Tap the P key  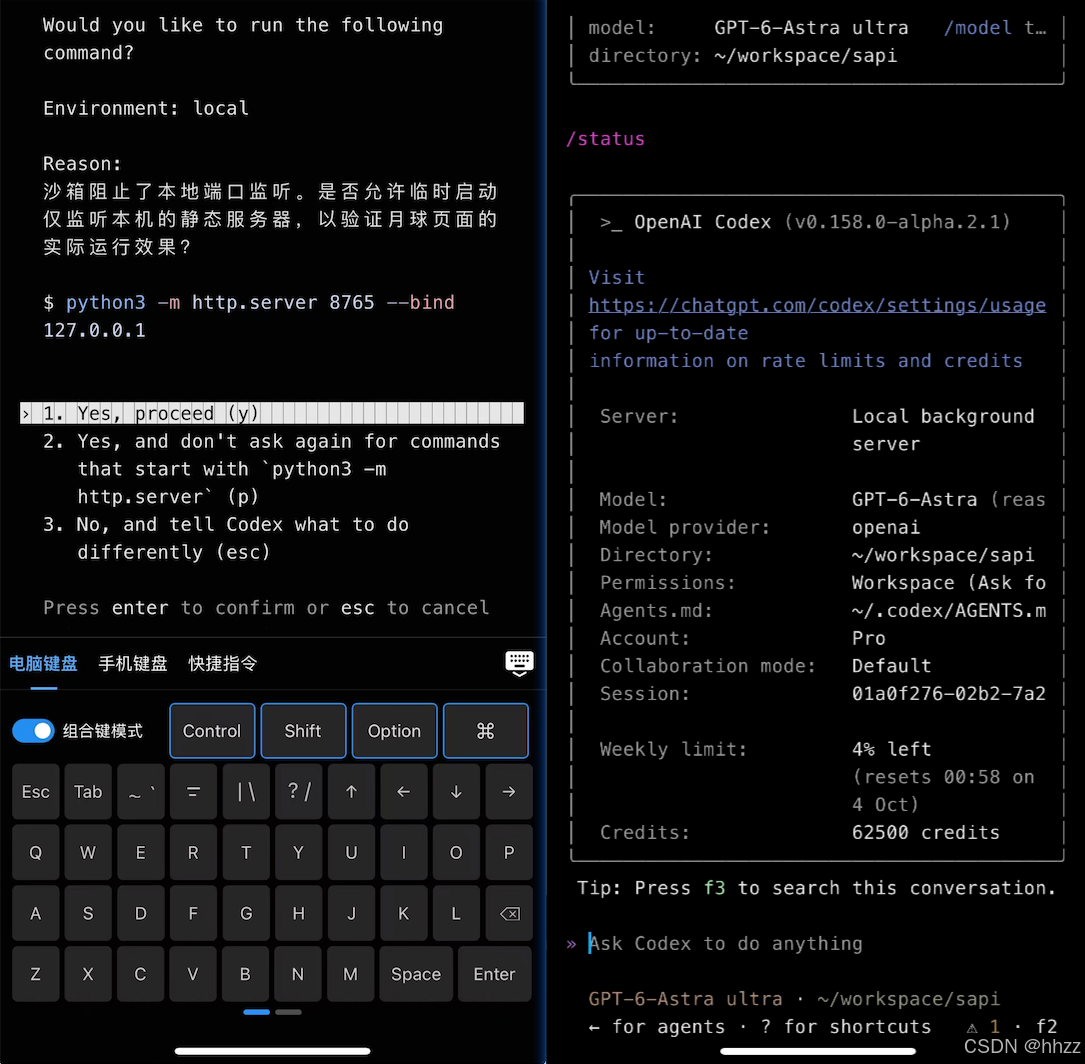coord(509,852)
